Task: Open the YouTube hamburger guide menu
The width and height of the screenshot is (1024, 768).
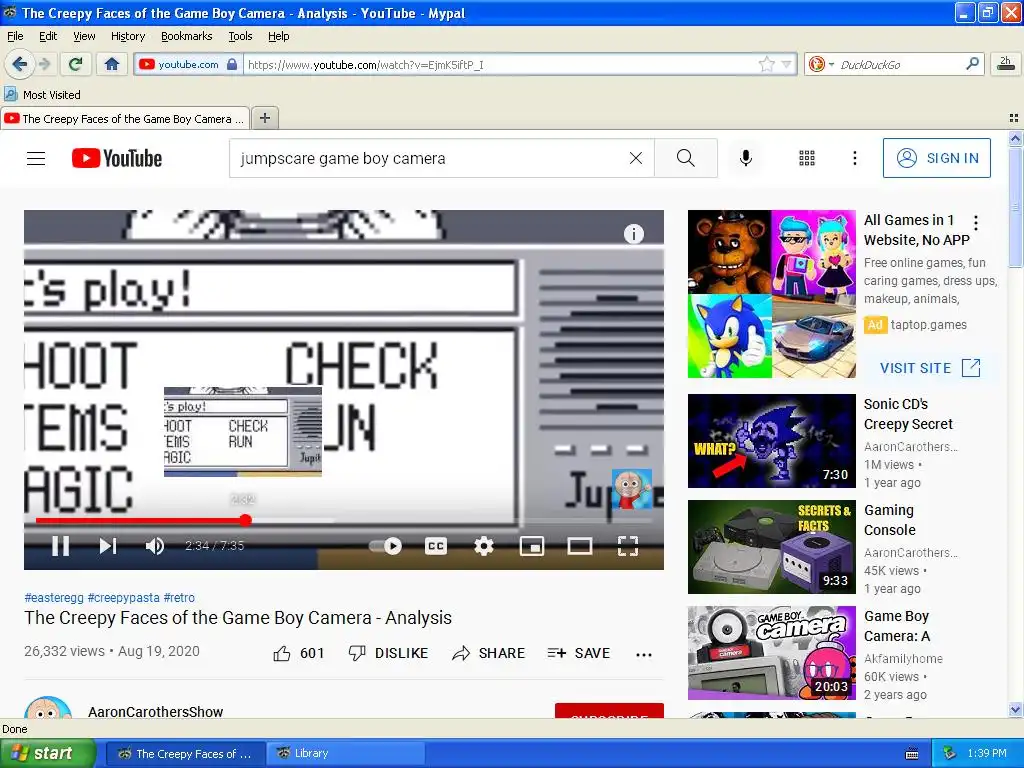Action: pos(36,158)
